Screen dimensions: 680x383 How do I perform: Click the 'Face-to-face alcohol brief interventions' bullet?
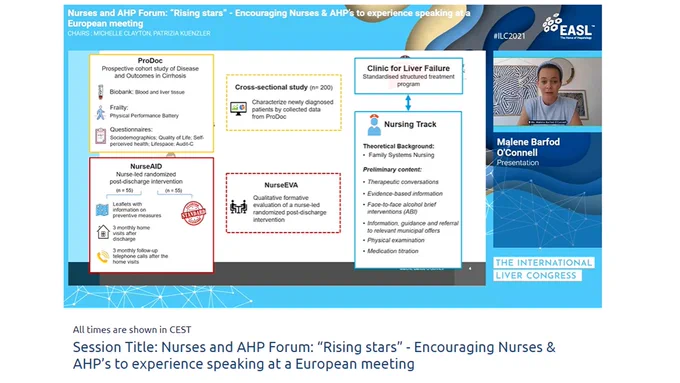[x=401, y=208]
